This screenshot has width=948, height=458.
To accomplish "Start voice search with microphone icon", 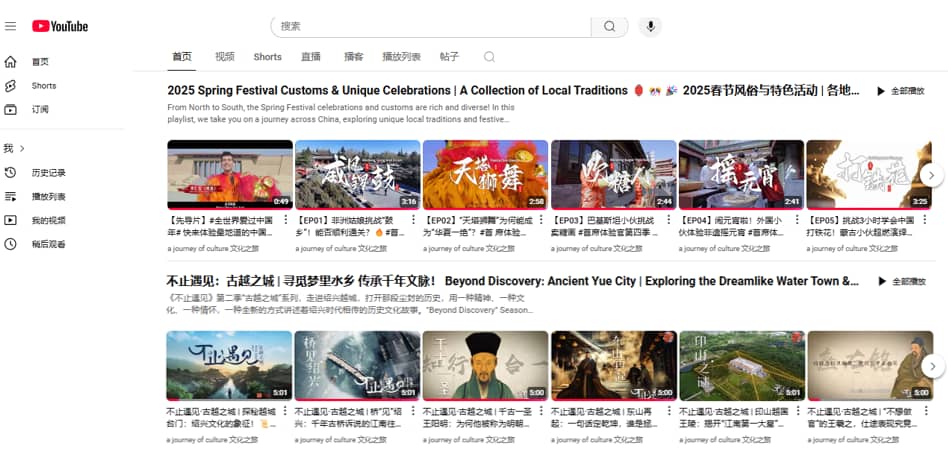I will pyautogui.click(x=651, y=26).
